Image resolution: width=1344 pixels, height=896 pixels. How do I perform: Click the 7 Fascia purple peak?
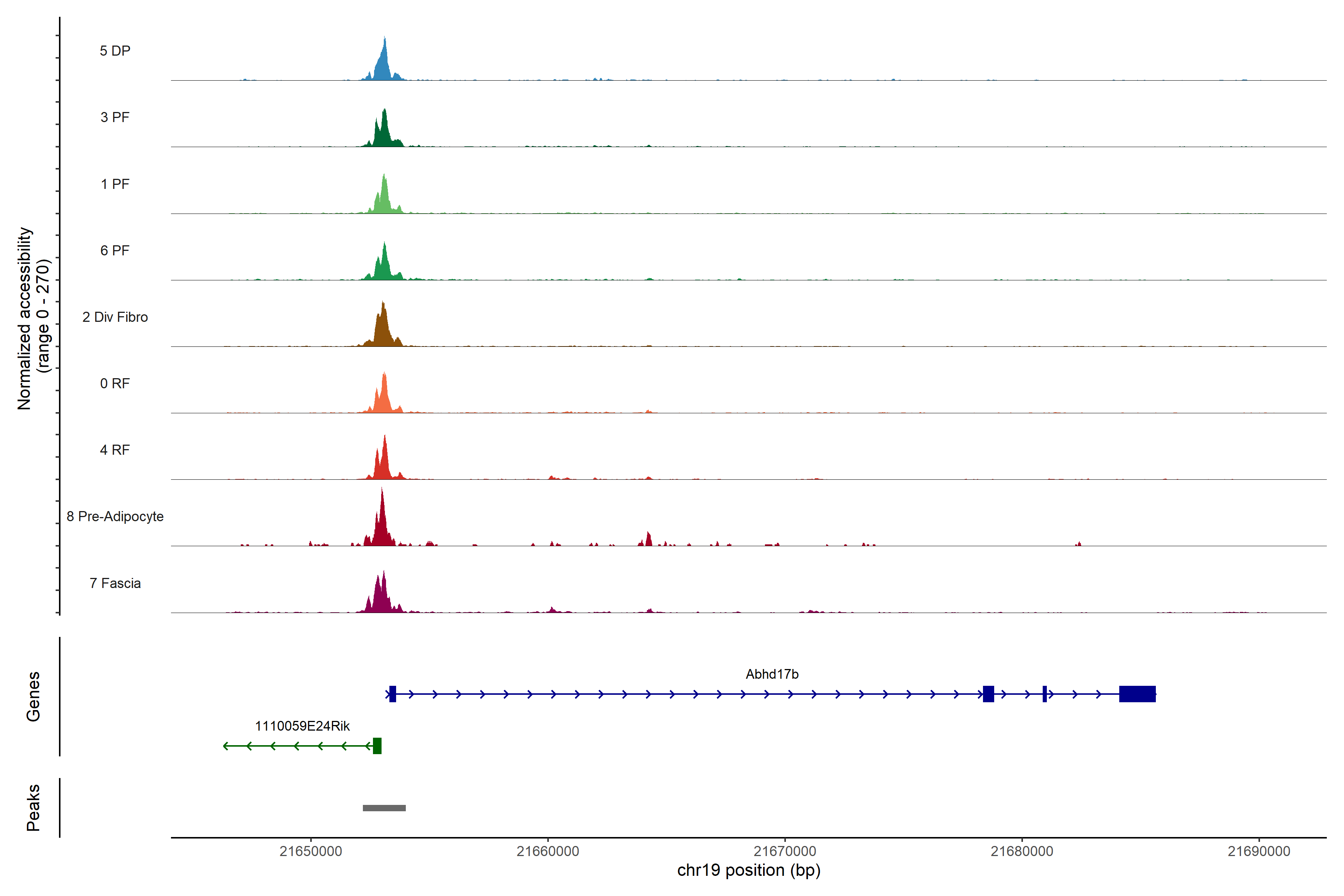(x=382, y=597)
